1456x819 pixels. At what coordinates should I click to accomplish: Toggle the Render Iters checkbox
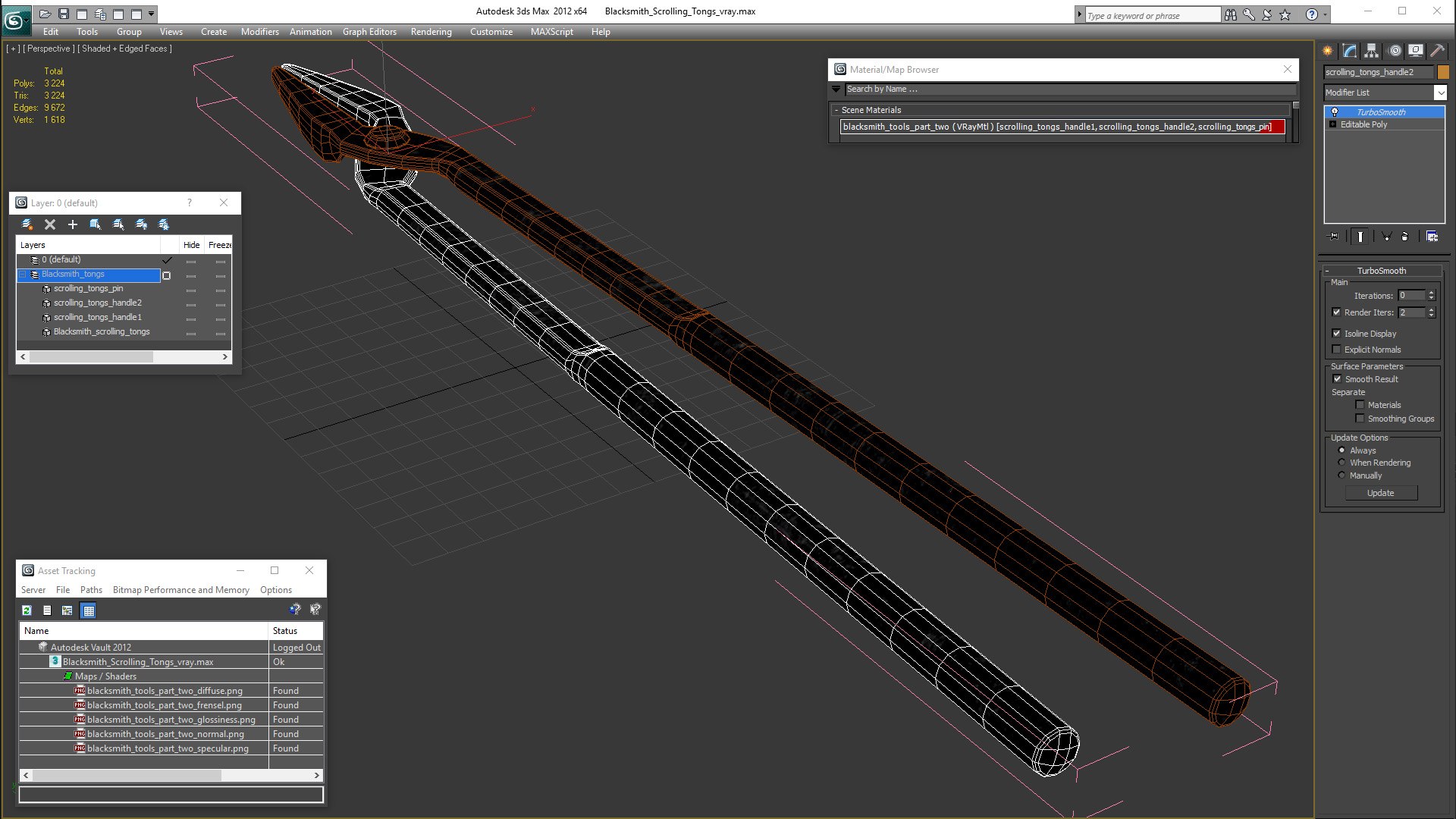pyautogui.click(x=1337, y=312)
